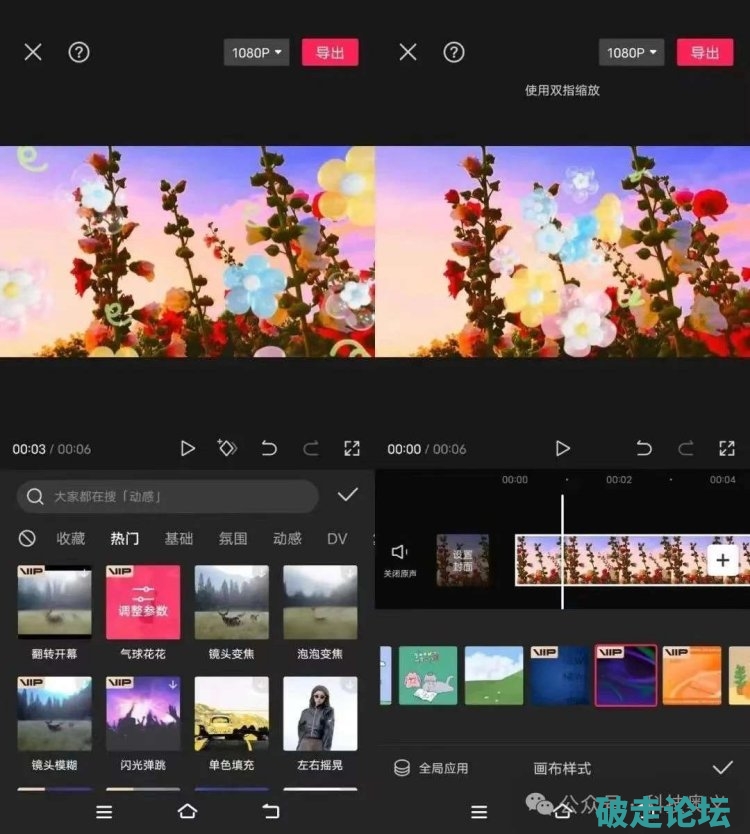Select the orange wave canvas background swatch
This screenshot has width=750, height=834.
point(691,675)
